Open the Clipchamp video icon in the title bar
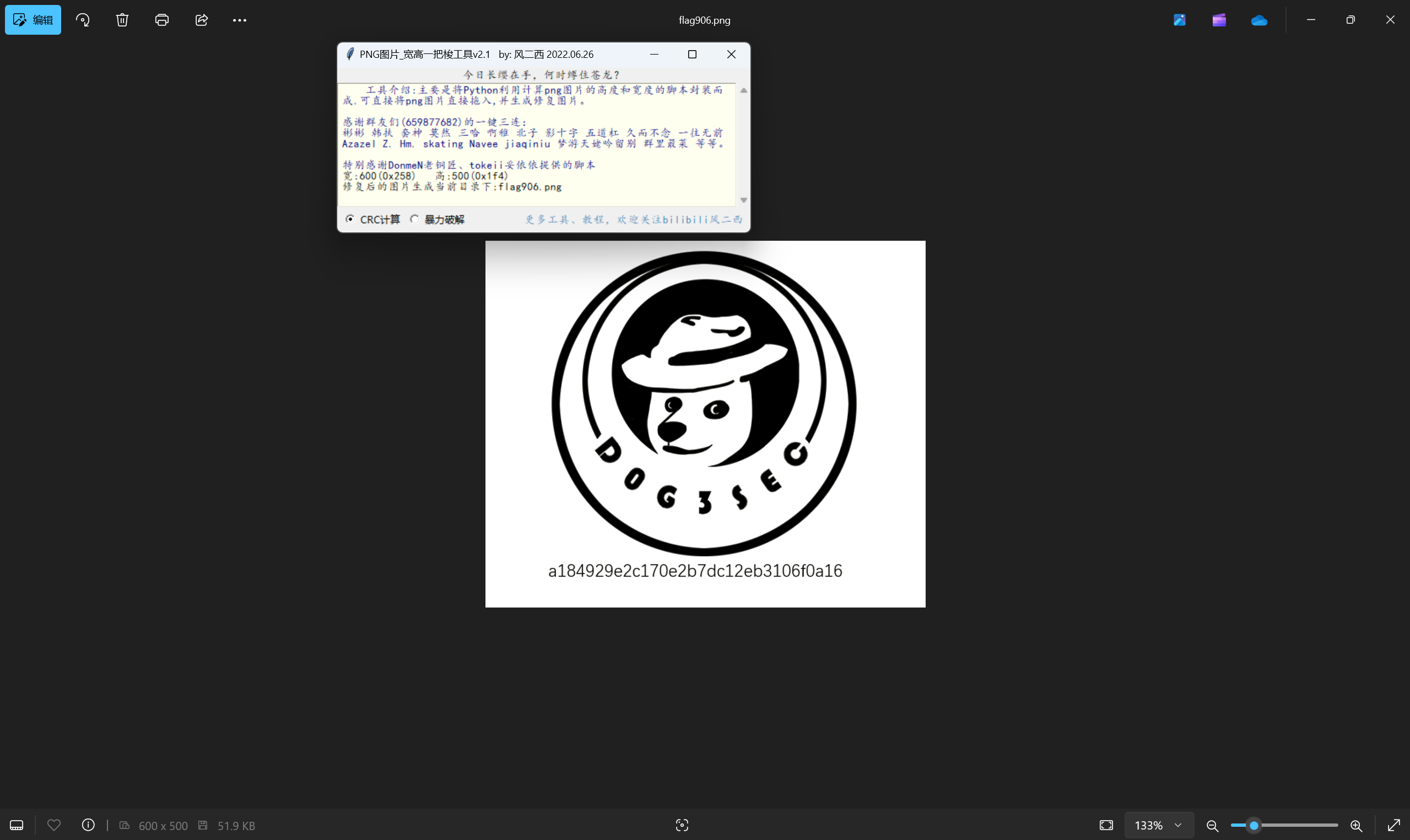The height and width of the screenshot is (840, 1410). (1219, 20)
